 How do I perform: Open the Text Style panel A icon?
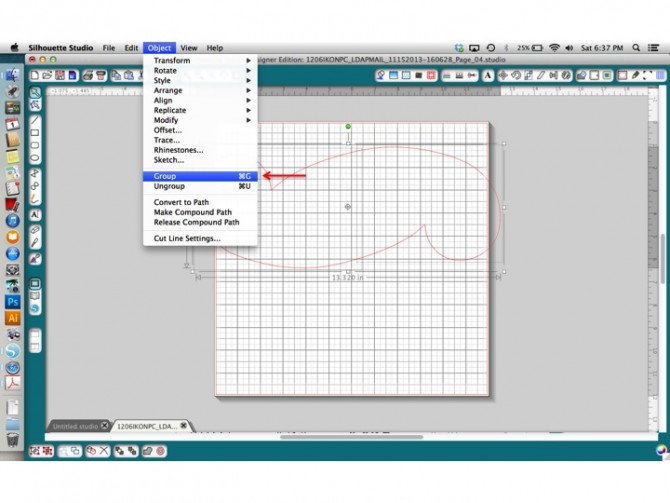pos(488,76)
